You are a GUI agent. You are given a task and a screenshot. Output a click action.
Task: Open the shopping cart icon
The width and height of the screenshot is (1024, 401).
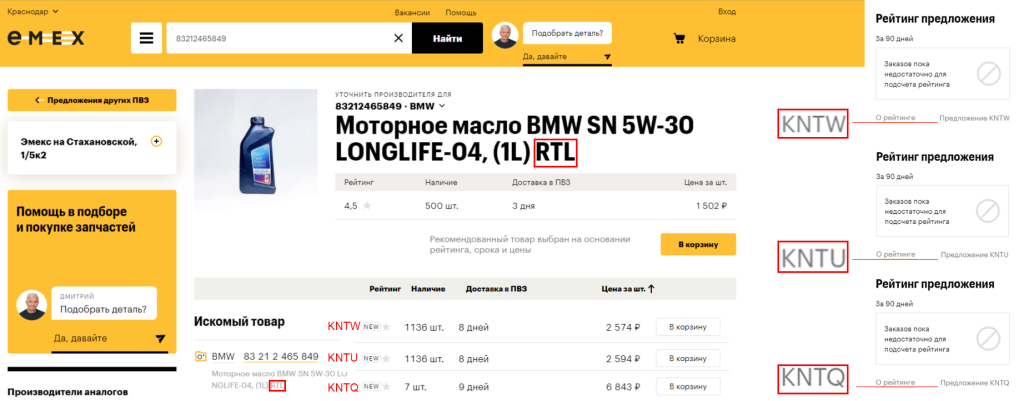679,39
